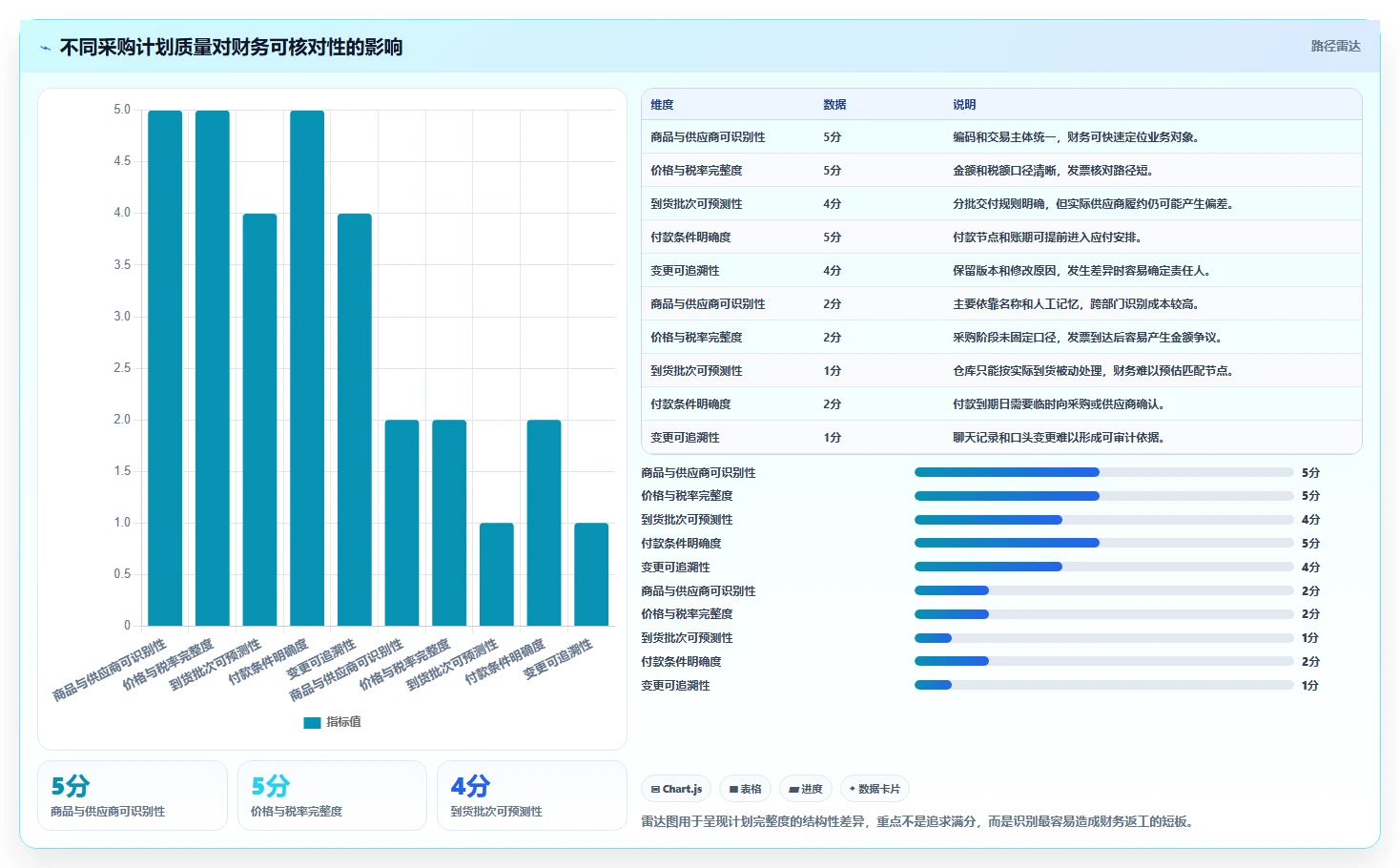Click the 1分 cell in the table's 变更可追溯性 row
This screenshot has width=1400, height=868.
click(832, 438)
